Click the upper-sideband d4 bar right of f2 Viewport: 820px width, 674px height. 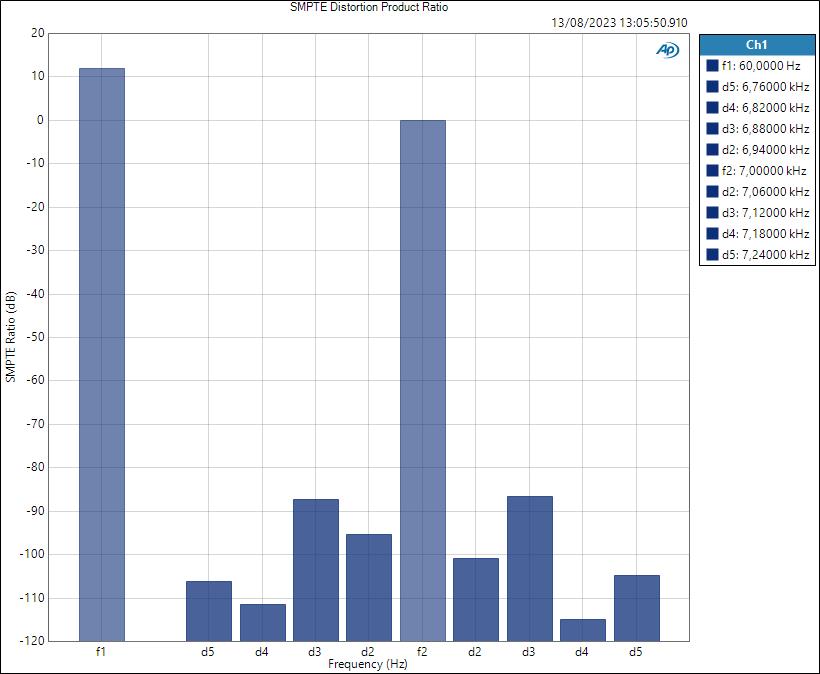coord(583,630)
